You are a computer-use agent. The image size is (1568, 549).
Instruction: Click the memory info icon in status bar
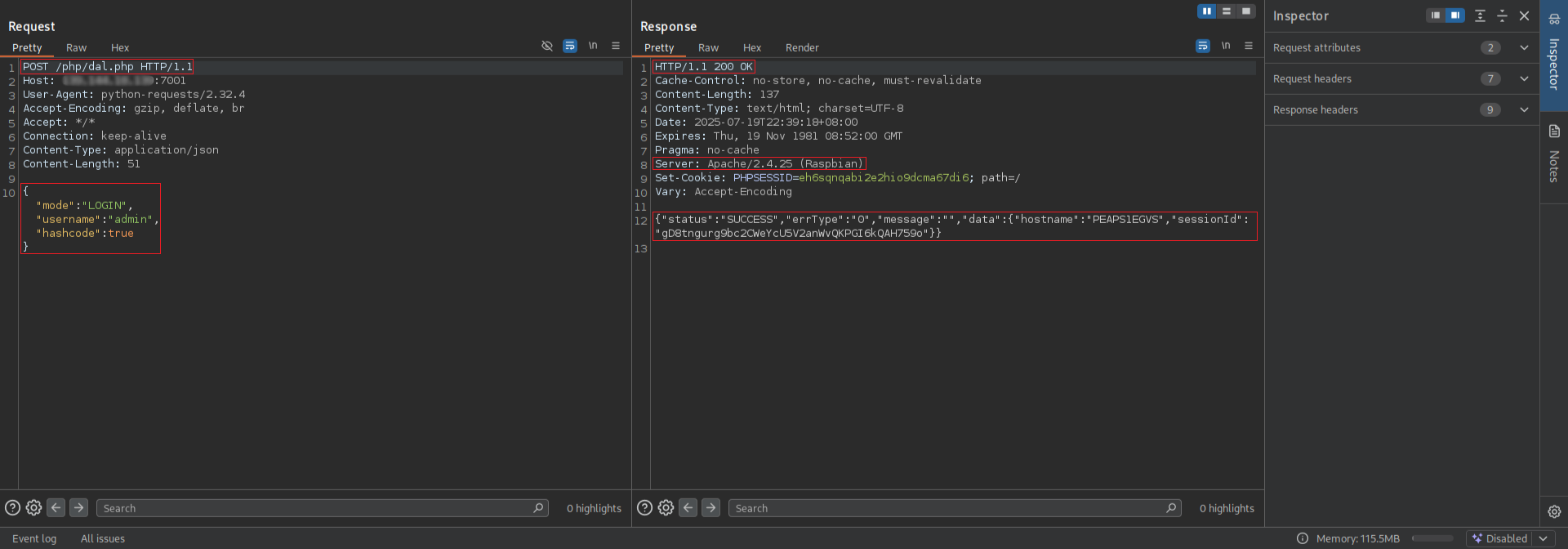coord(1303,538)
